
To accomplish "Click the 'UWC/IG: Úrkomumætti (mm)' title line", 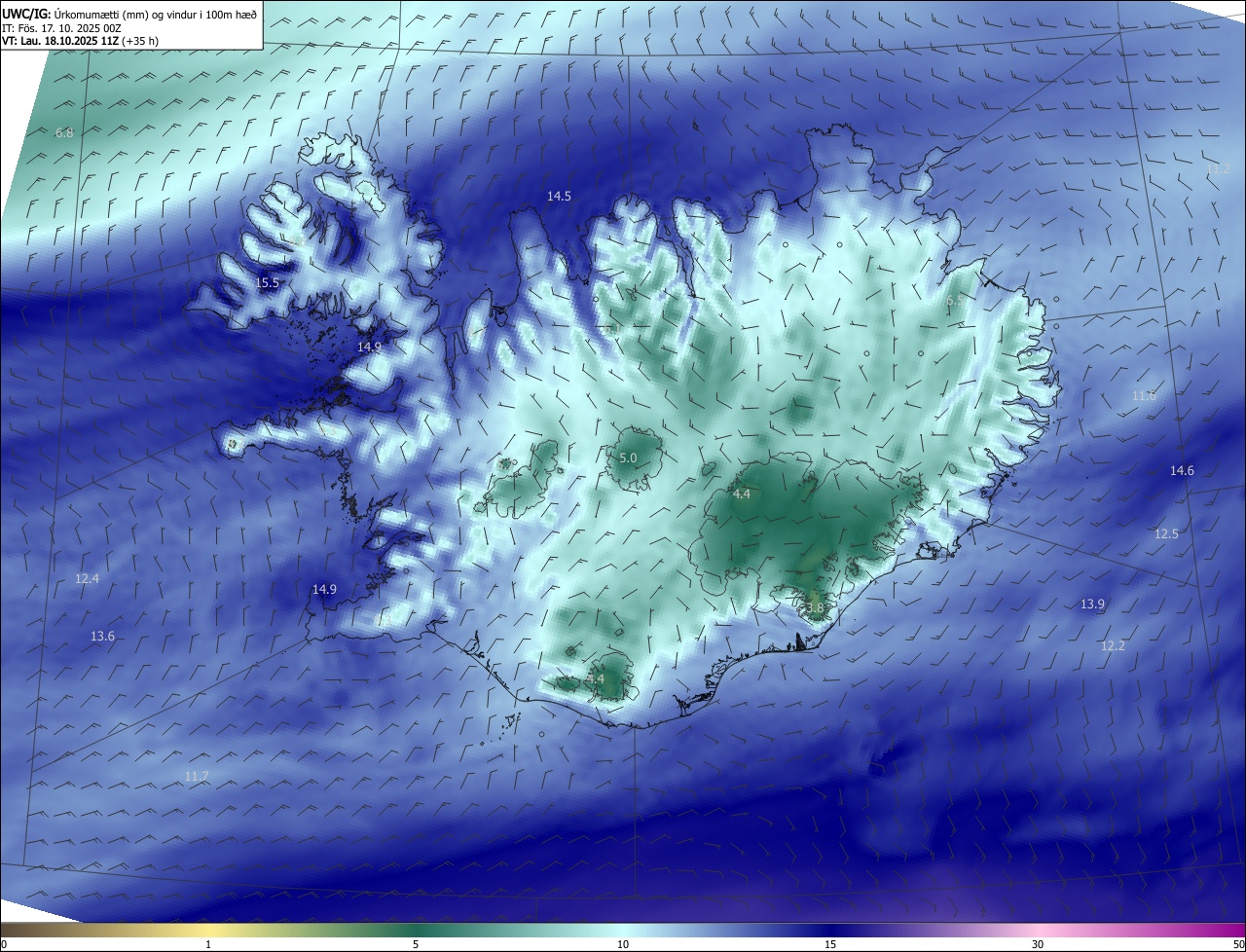I will coord(130,15).
